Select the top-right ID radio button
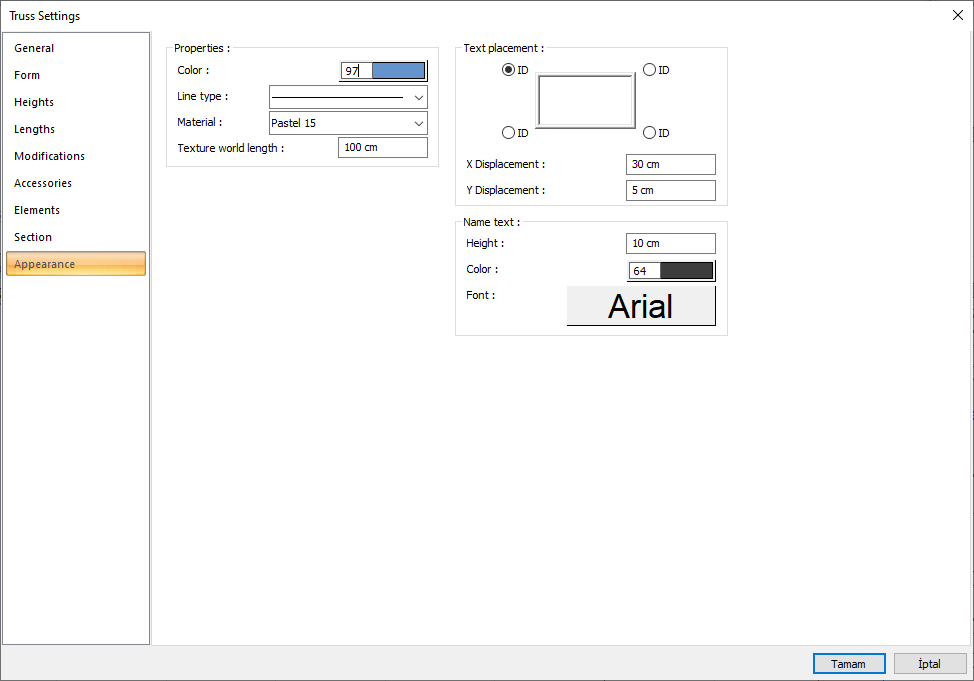 (649, 70)
